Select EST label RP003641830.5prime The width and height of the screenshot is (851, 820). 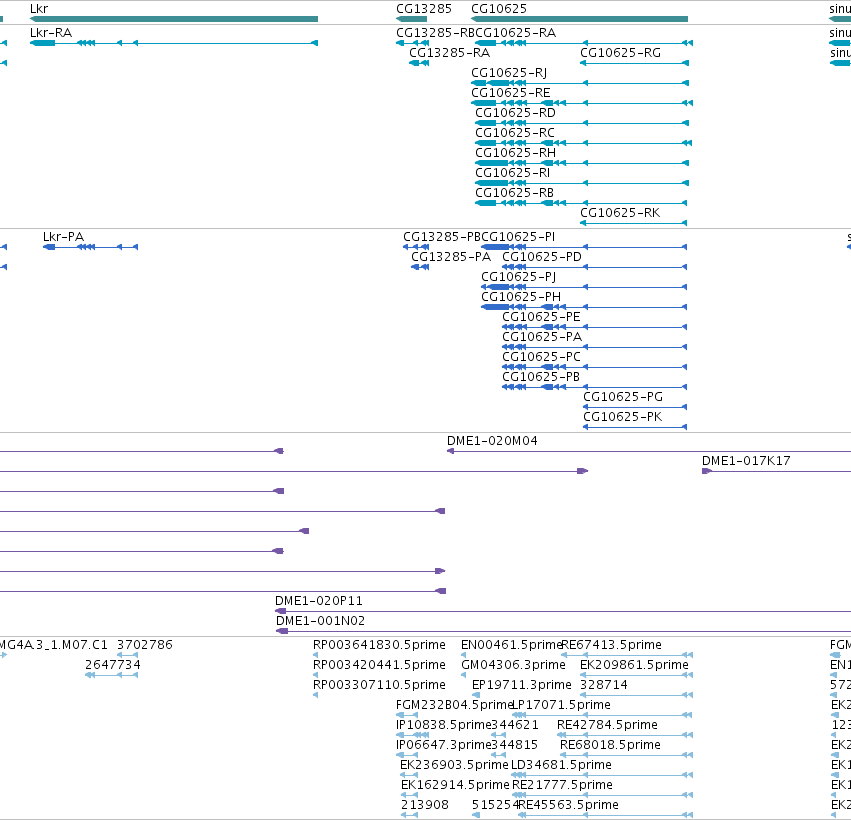(x=379, y=645)
